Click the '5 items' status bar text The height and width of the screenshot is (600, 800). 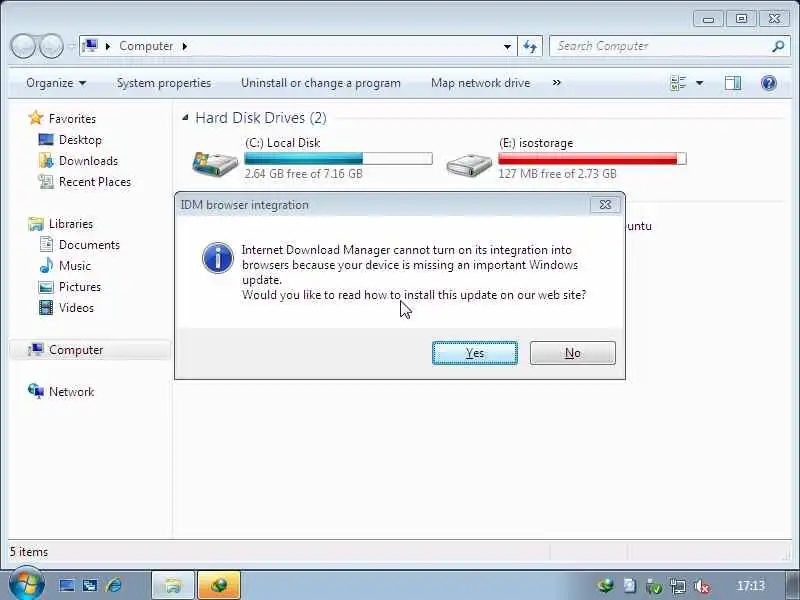[29, 552]
